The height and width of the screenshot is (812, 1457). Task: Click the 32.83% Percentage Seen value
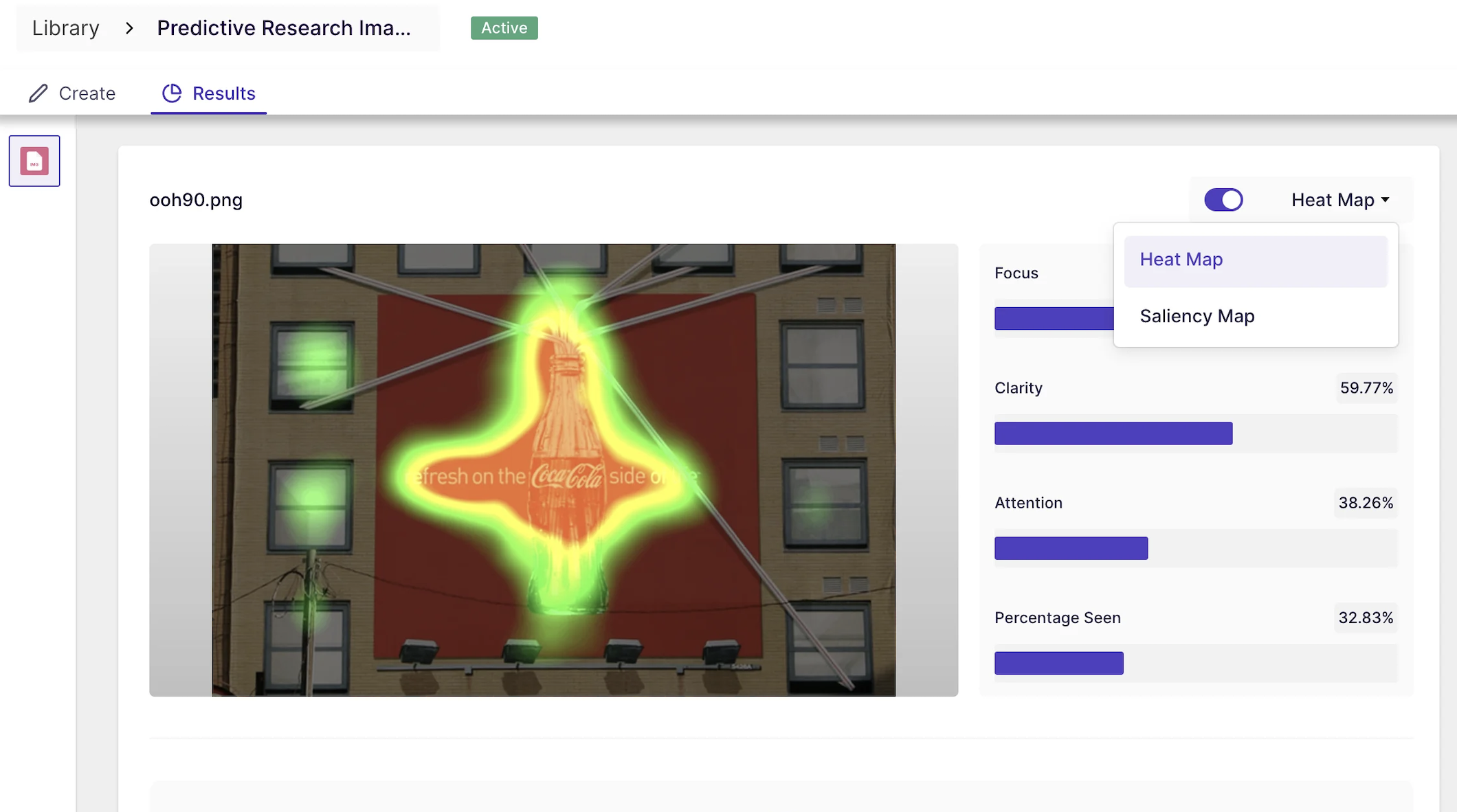(1366, 618)
